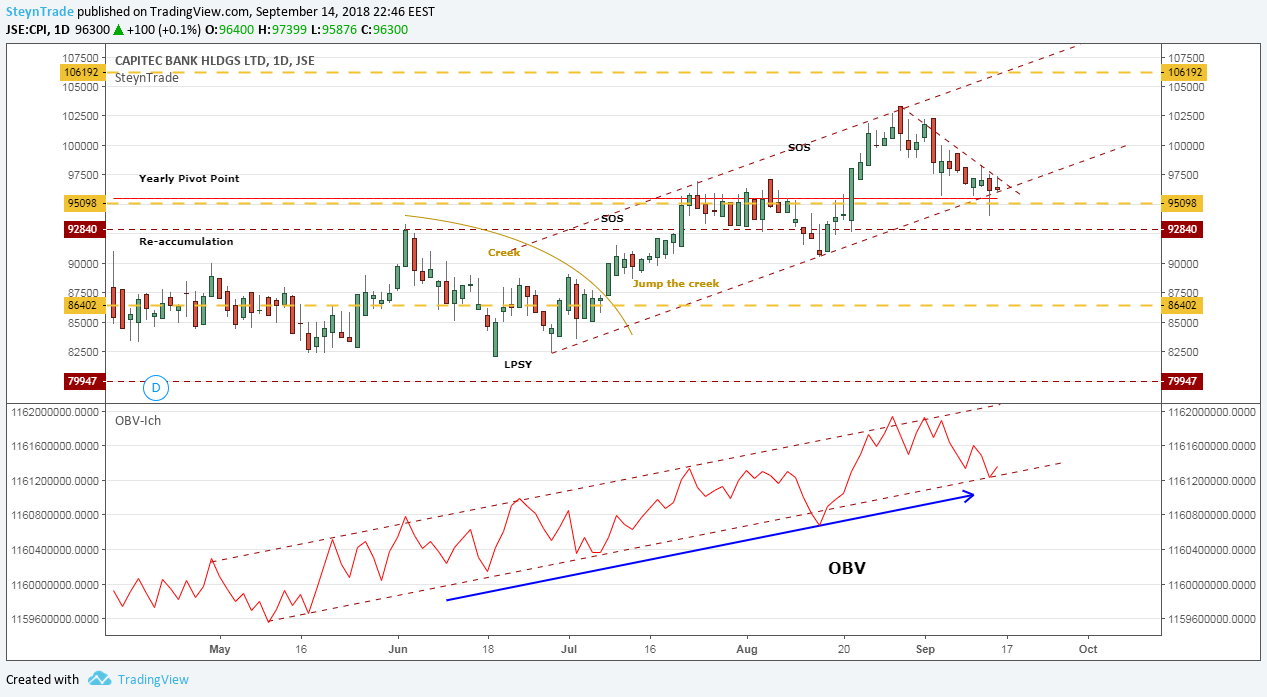The image size is (1267, 697).
Task: Click the 1162000000.0000 value on right OBV axis
Action: [1213, 411]
